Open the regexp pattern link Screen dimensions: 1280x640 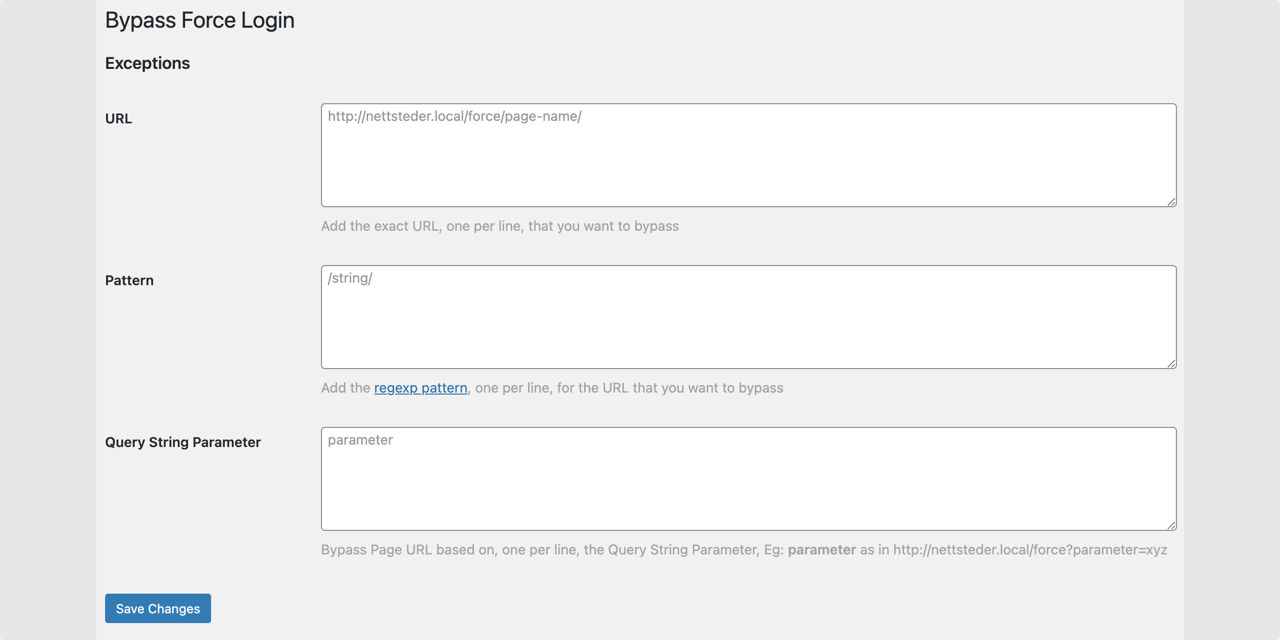click(x=420, y=387)
